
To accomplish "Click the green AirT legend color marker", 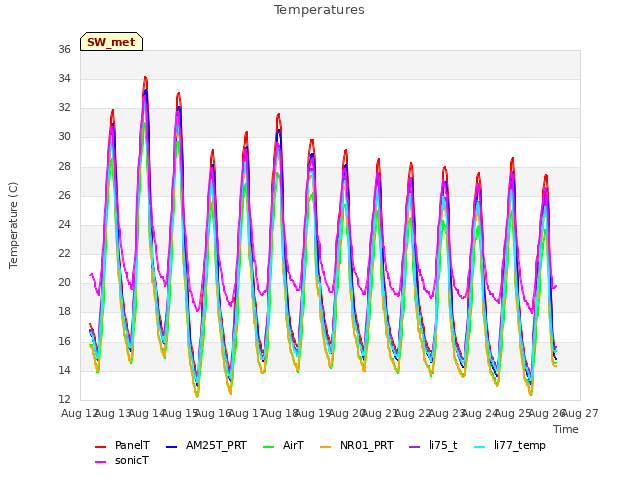I will coord(269,447).
